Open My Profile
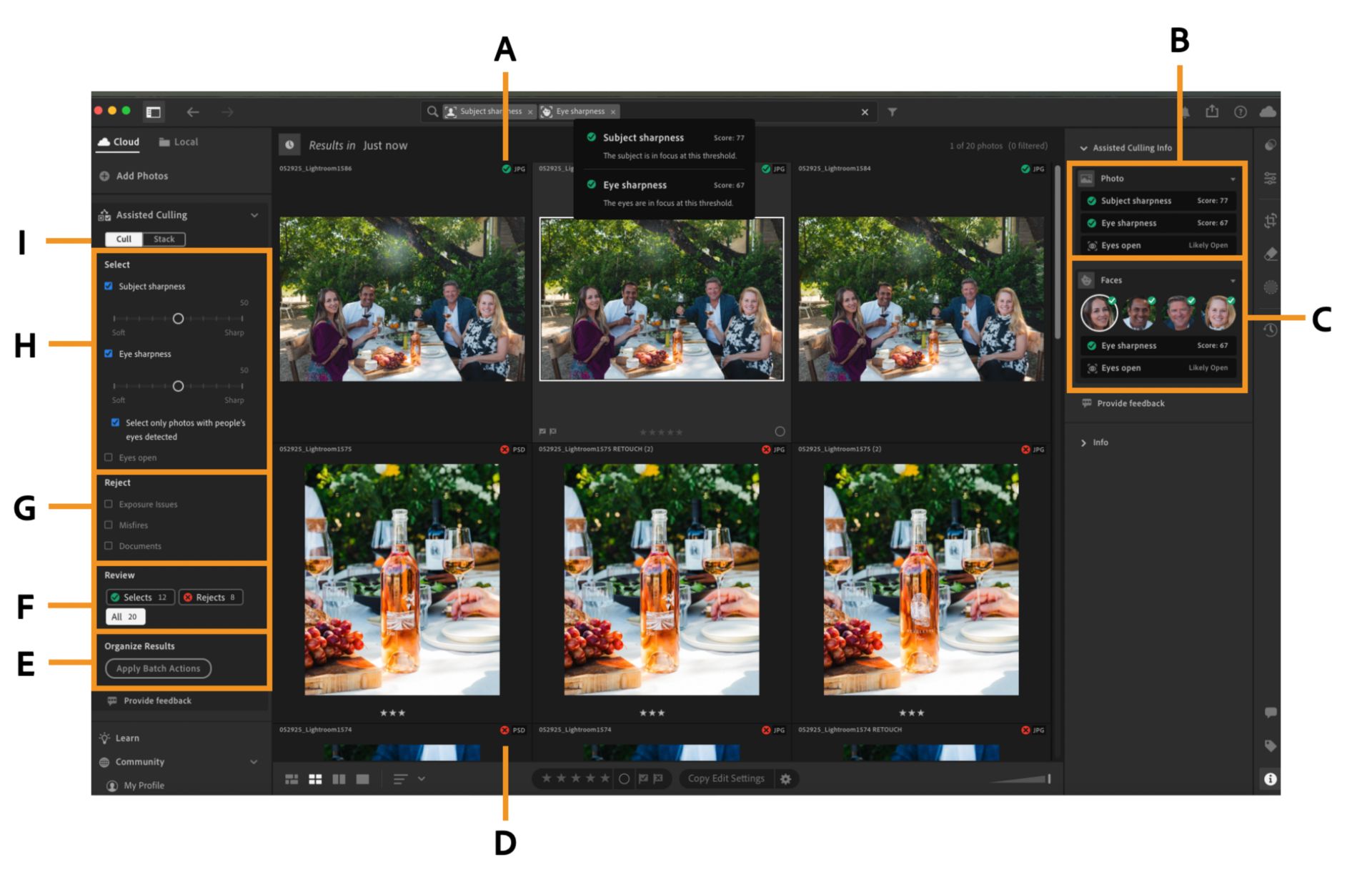 pos(136,785)
